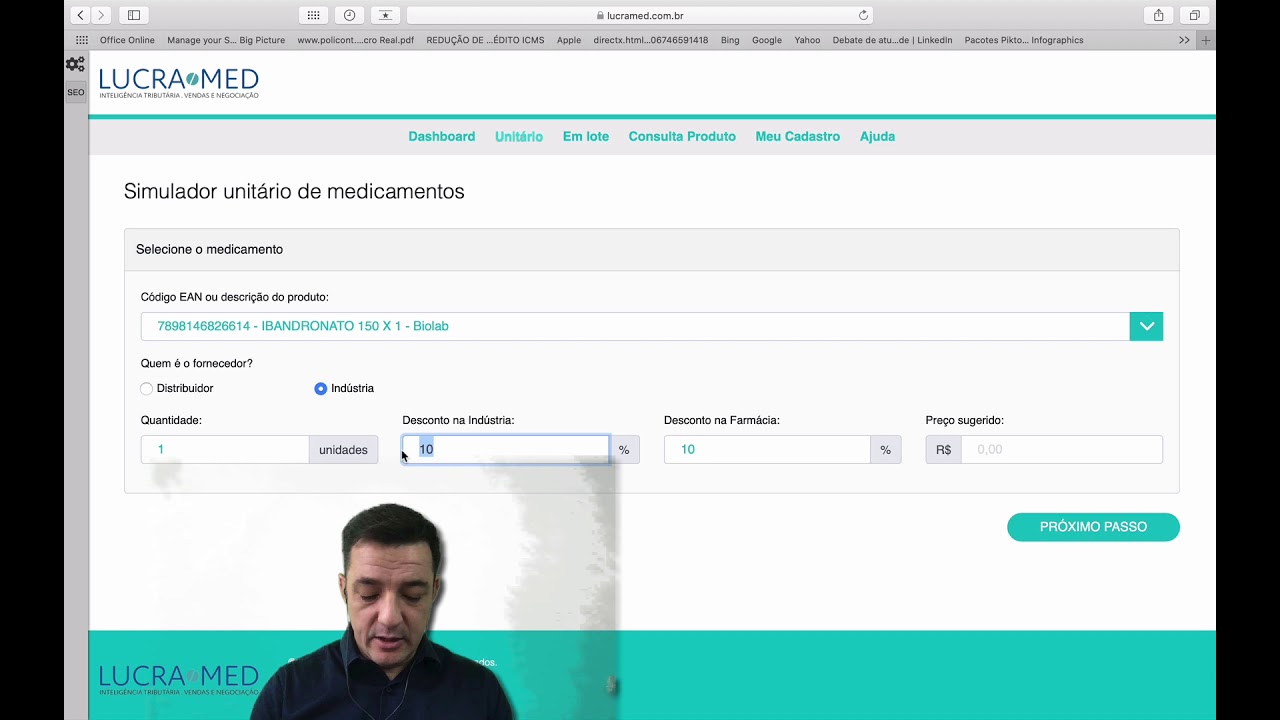
Task: Open the Apple bookmark
Action: click(x=569, y=40)
